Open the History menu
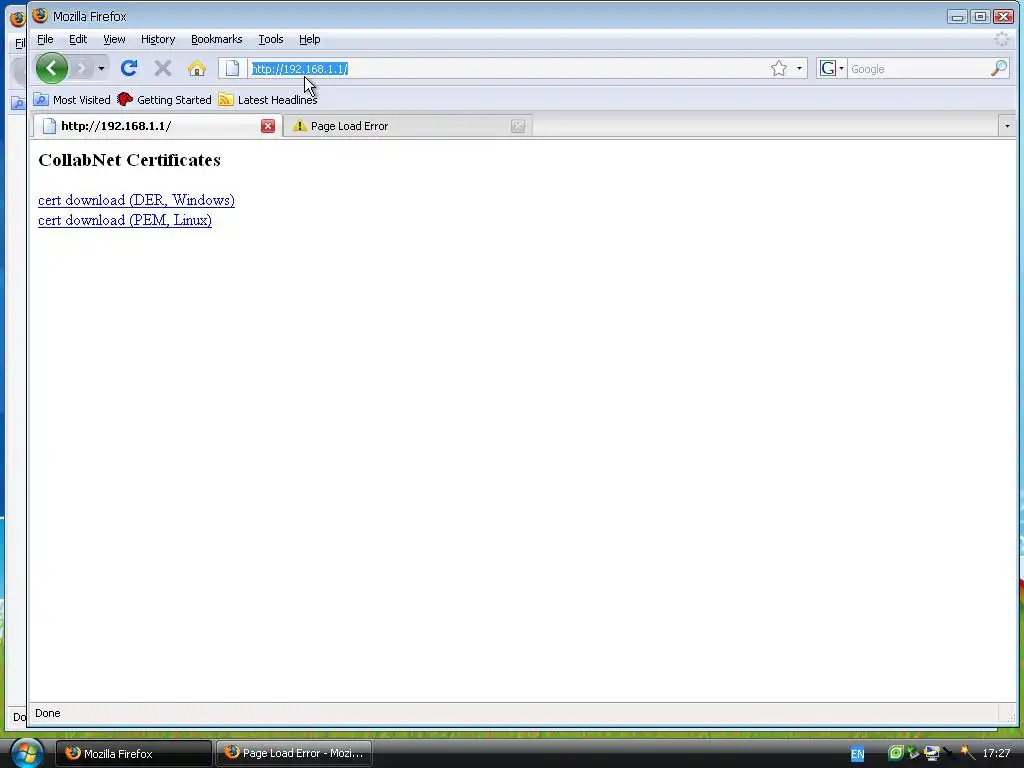1024x768 pixels. (158, 39)
